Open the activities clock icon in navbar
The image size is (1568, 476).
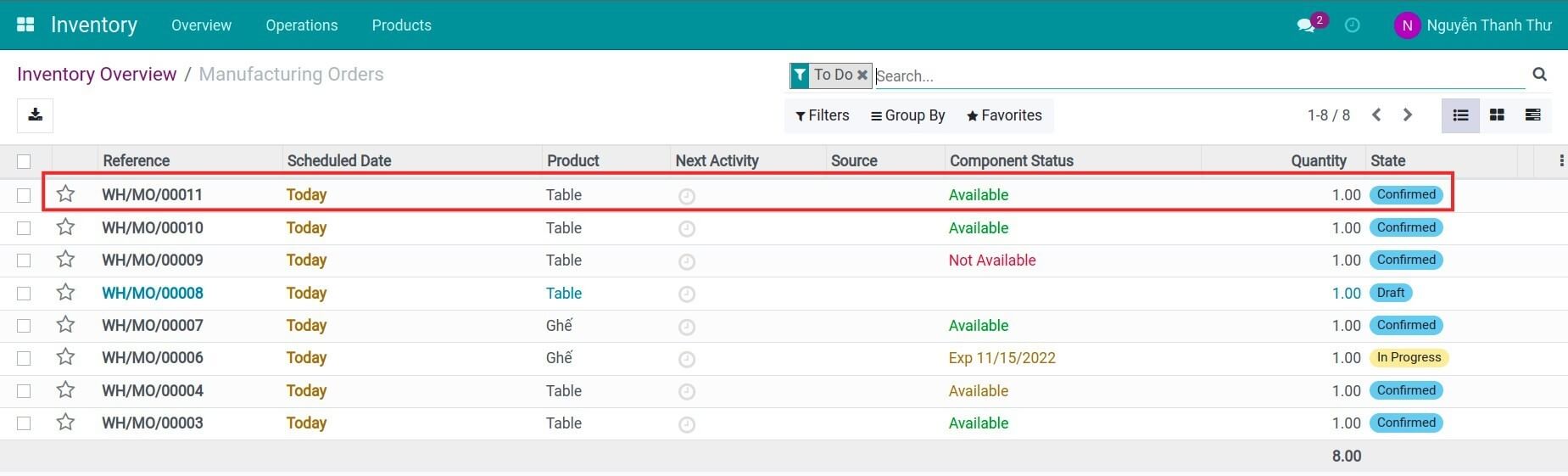point(1353,25)
